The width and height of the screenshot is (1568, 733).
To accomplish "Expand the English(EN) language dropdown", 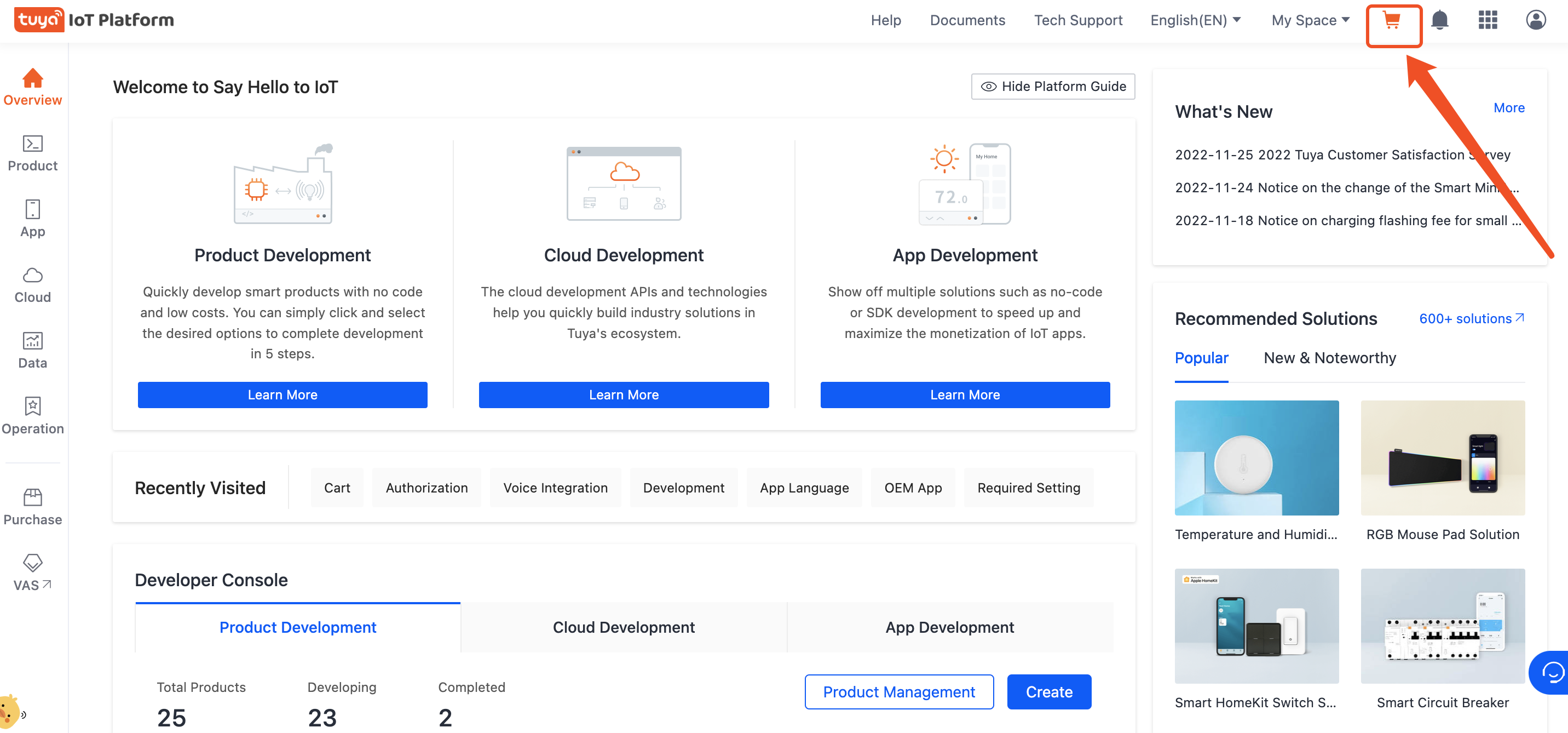I will [1196, 20].
